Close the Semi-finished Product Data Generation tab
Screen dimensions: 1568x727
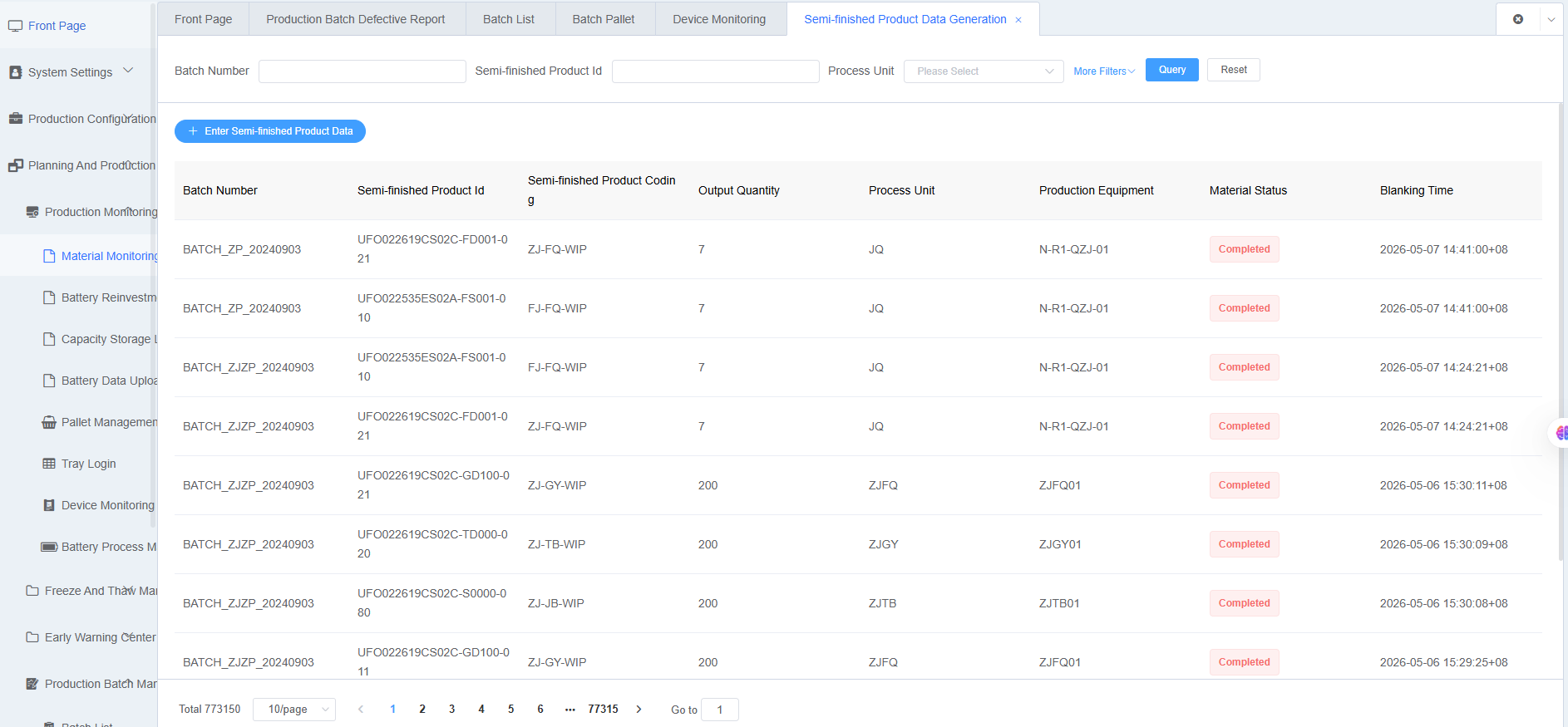(1018, 20)
